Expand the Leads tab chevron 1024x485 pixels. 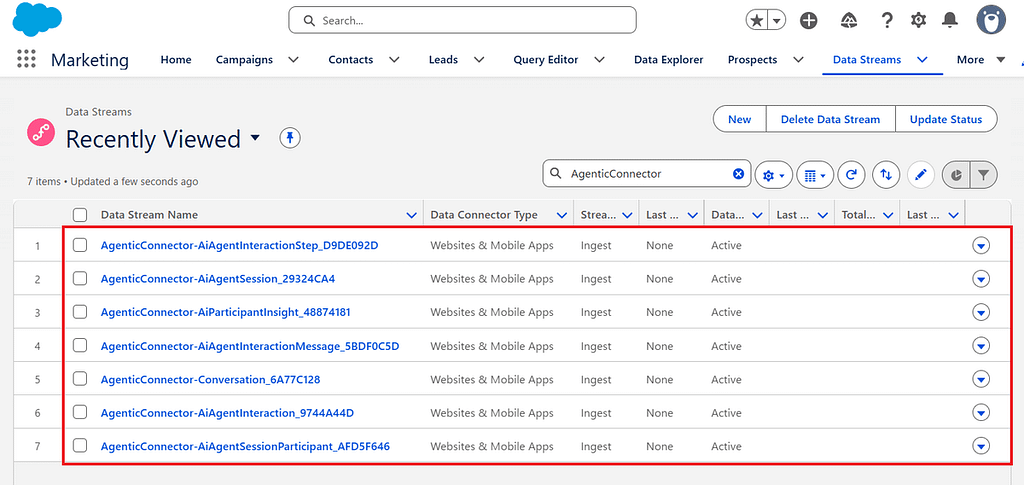point(479,59)
